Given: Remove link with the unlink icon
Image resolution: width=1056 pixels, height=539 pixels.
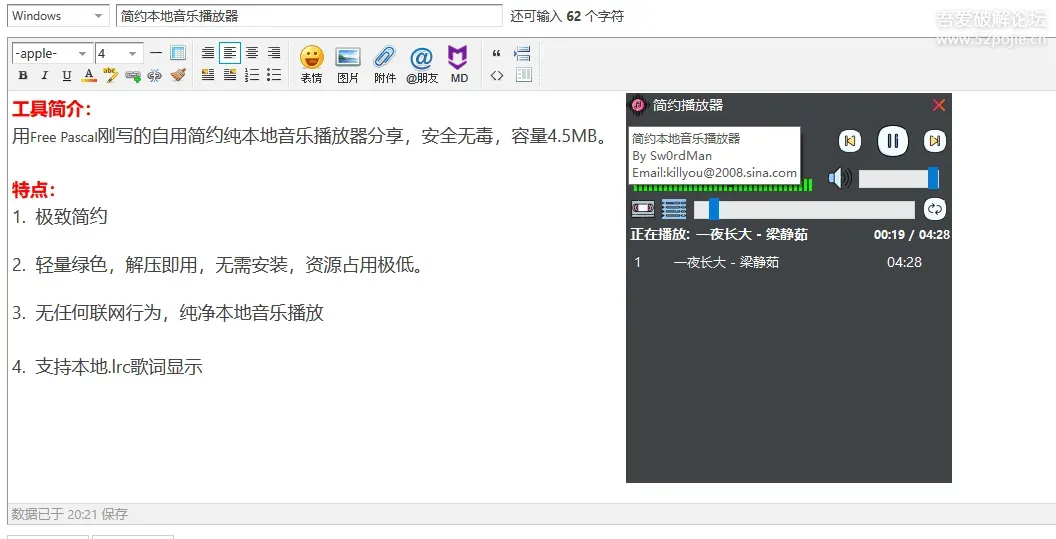Looking at the screenshot, I should point(155,75).
